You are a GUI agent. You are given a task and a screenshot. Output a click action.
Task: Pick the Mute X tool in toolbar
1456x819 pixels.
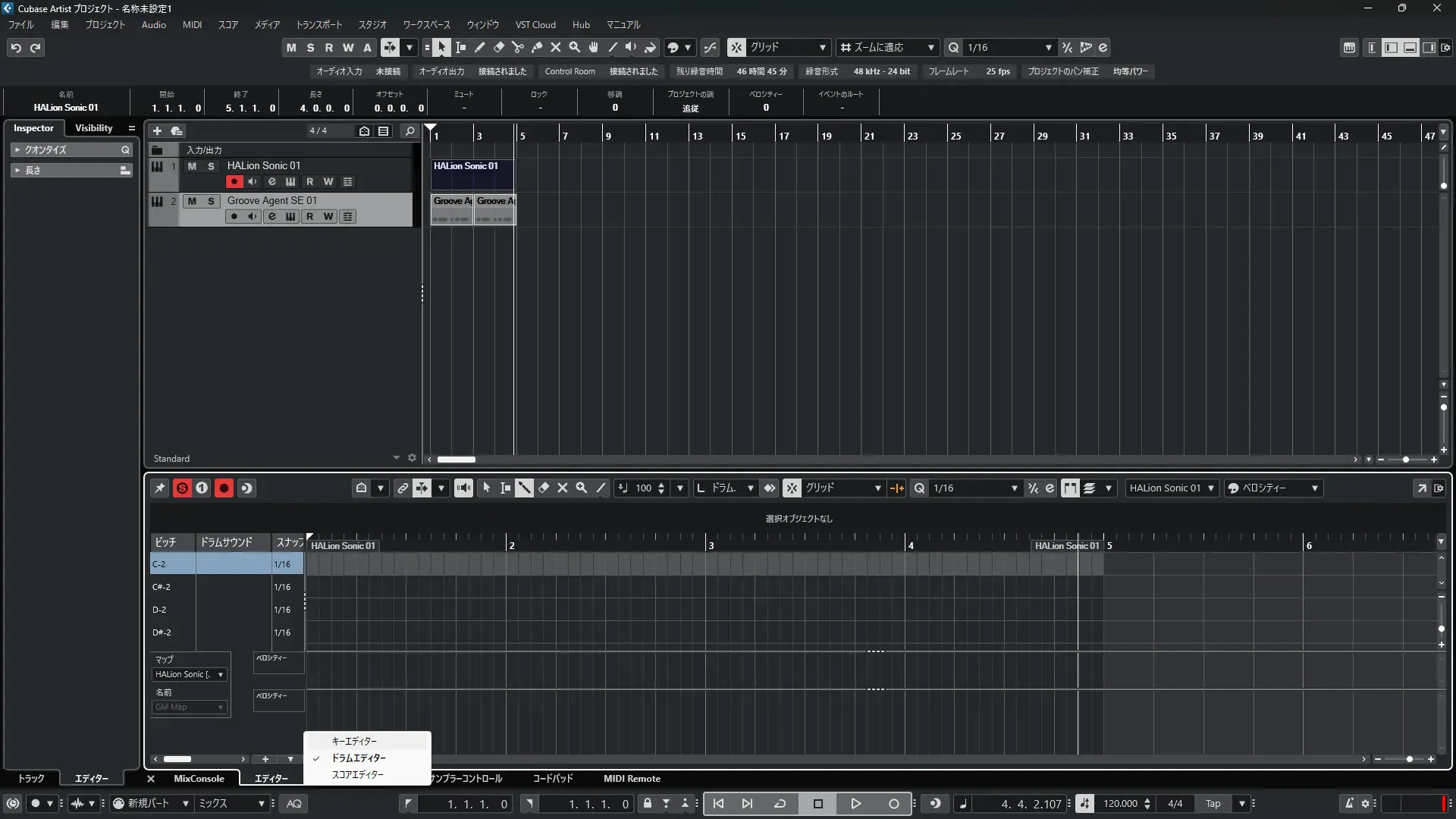coord(556,48)
